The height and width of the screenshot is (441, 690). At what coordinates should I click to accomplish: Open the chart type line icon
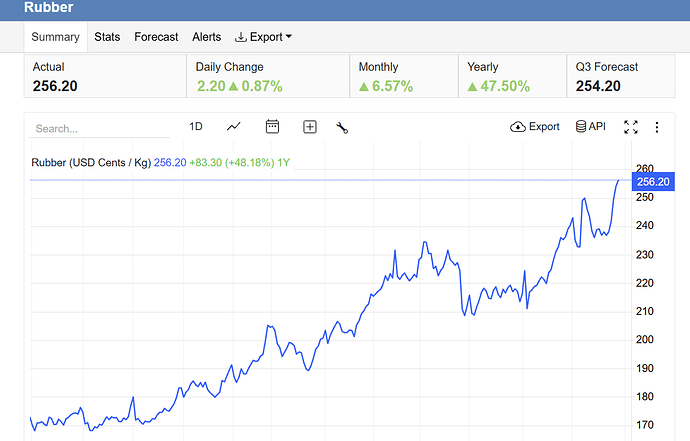pyautogui.click(x=234, y=127)
